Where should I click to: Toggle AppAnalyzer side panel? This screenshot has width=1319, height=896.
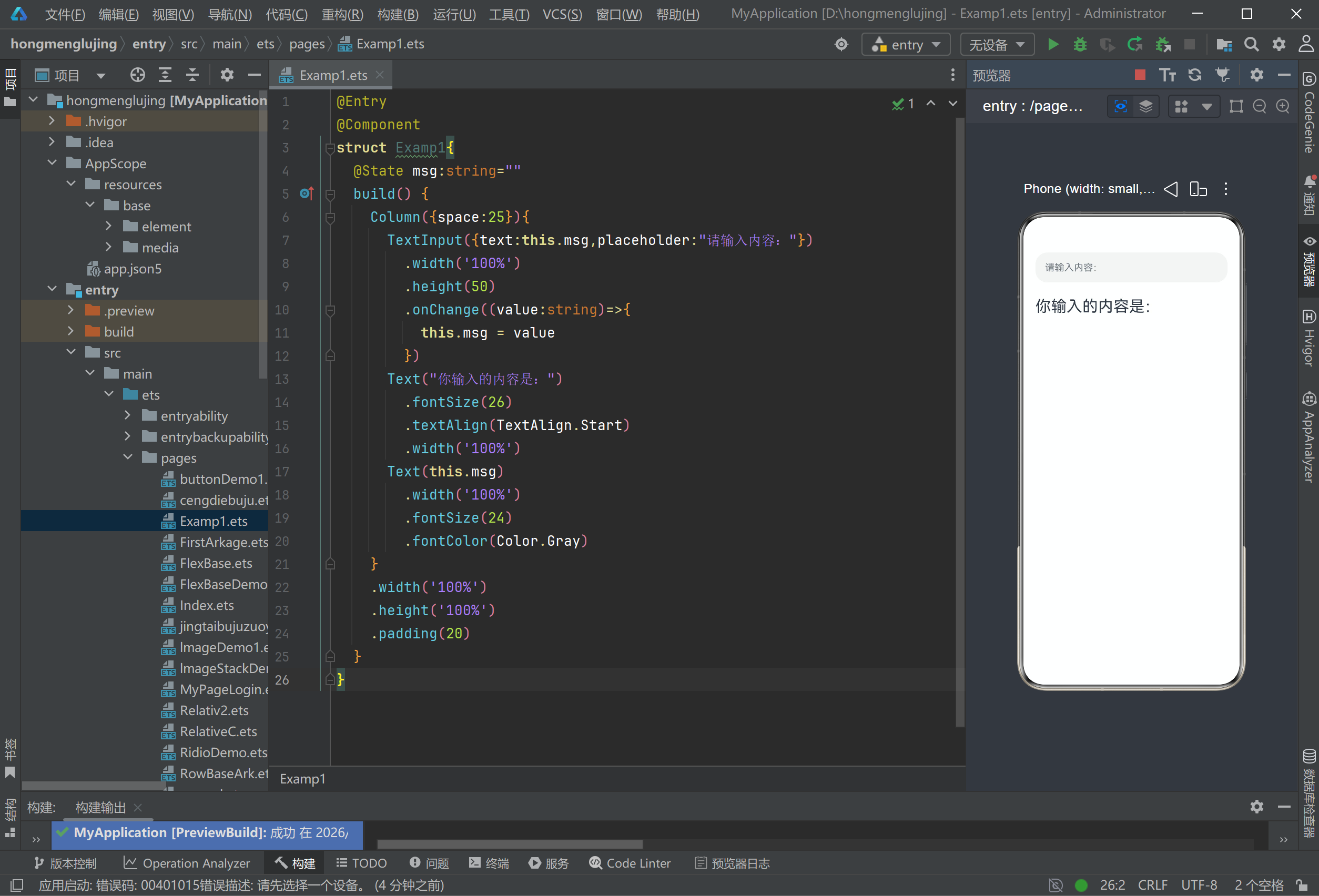[x=1309, y=437]
